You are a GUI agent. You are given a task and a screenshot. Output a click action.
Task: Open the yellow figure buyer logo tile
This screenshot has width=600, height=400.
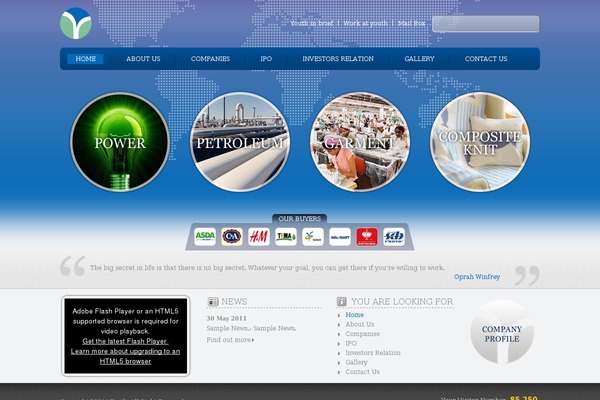[x=313, y=237]
